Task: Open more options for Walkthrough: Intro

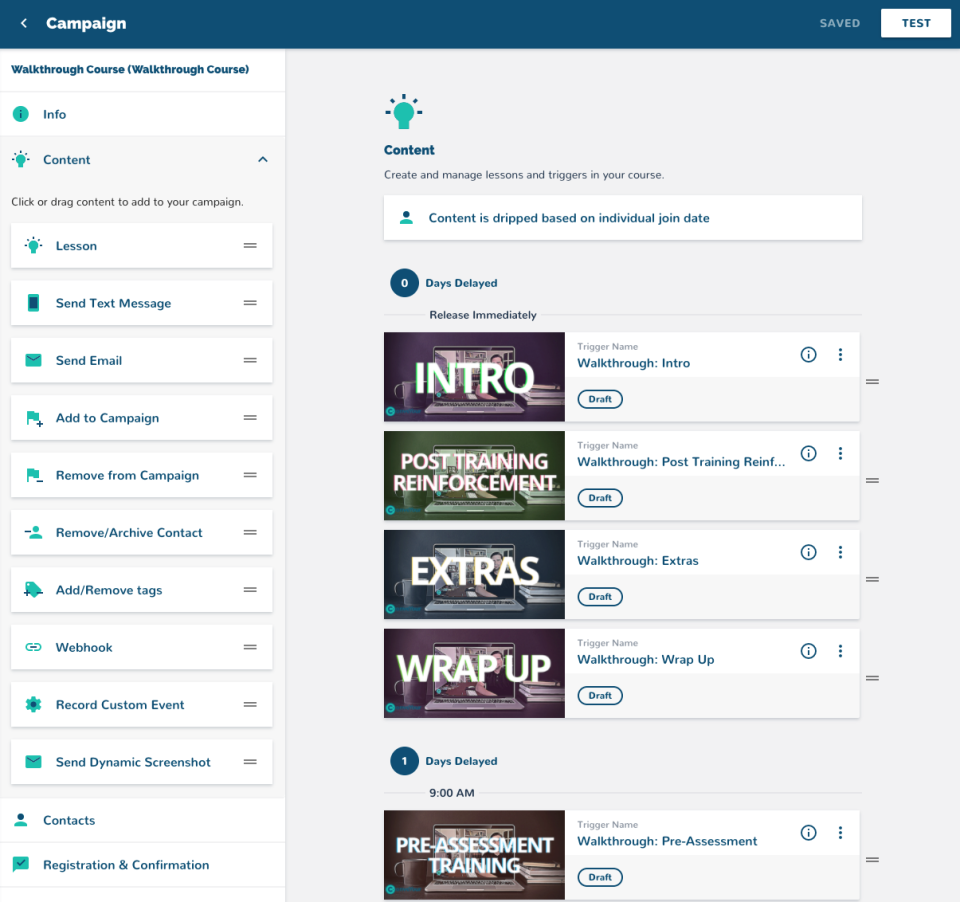Action: [x=840, y=355]
